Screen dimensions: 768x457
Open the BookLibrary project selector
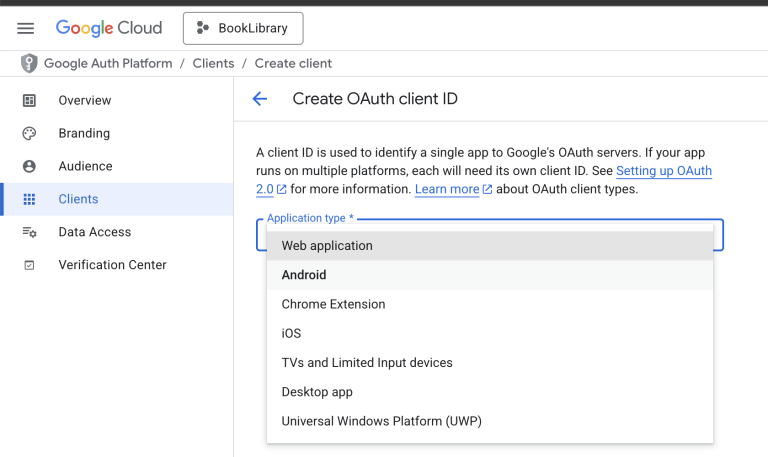tap(242, 28)
